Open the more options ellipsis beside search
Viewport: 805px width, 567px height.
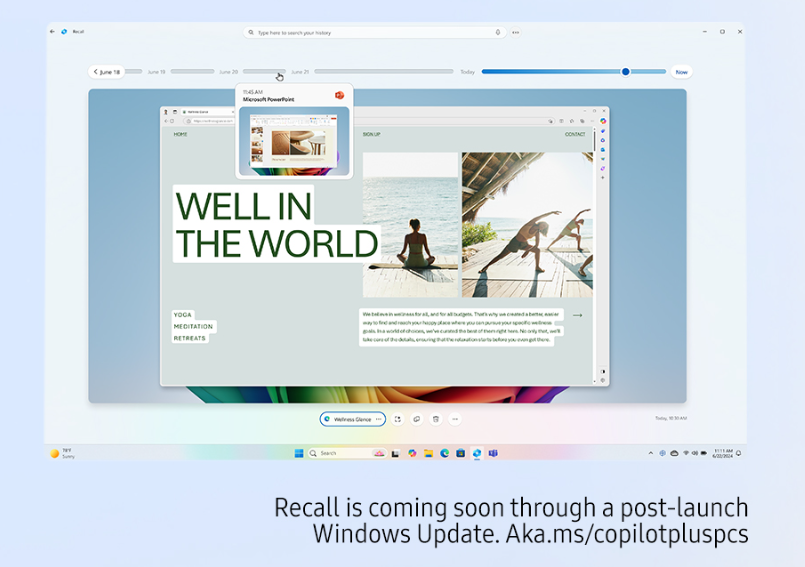pos(516,32)
